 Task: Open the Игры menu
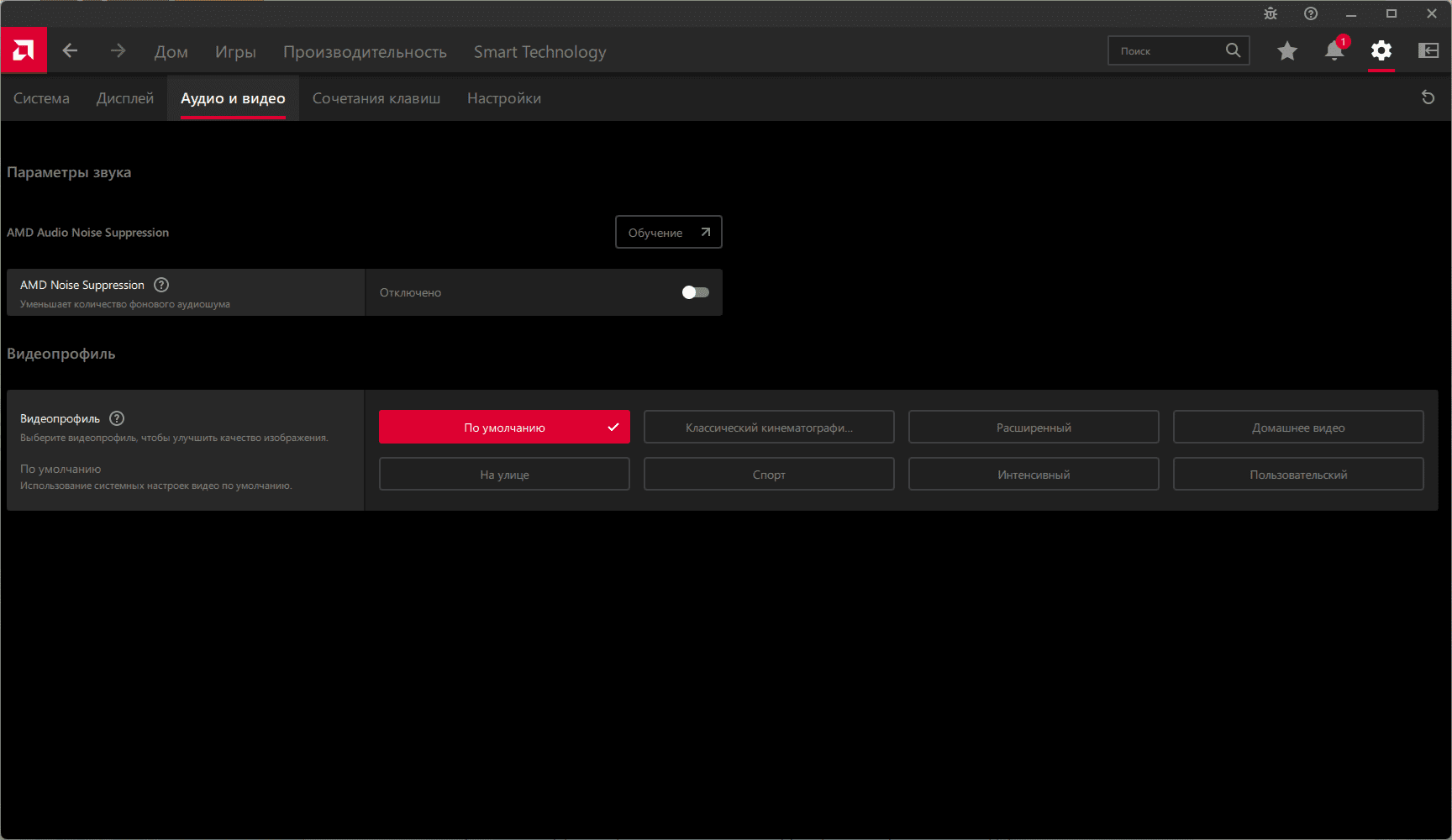click(235, 52)
